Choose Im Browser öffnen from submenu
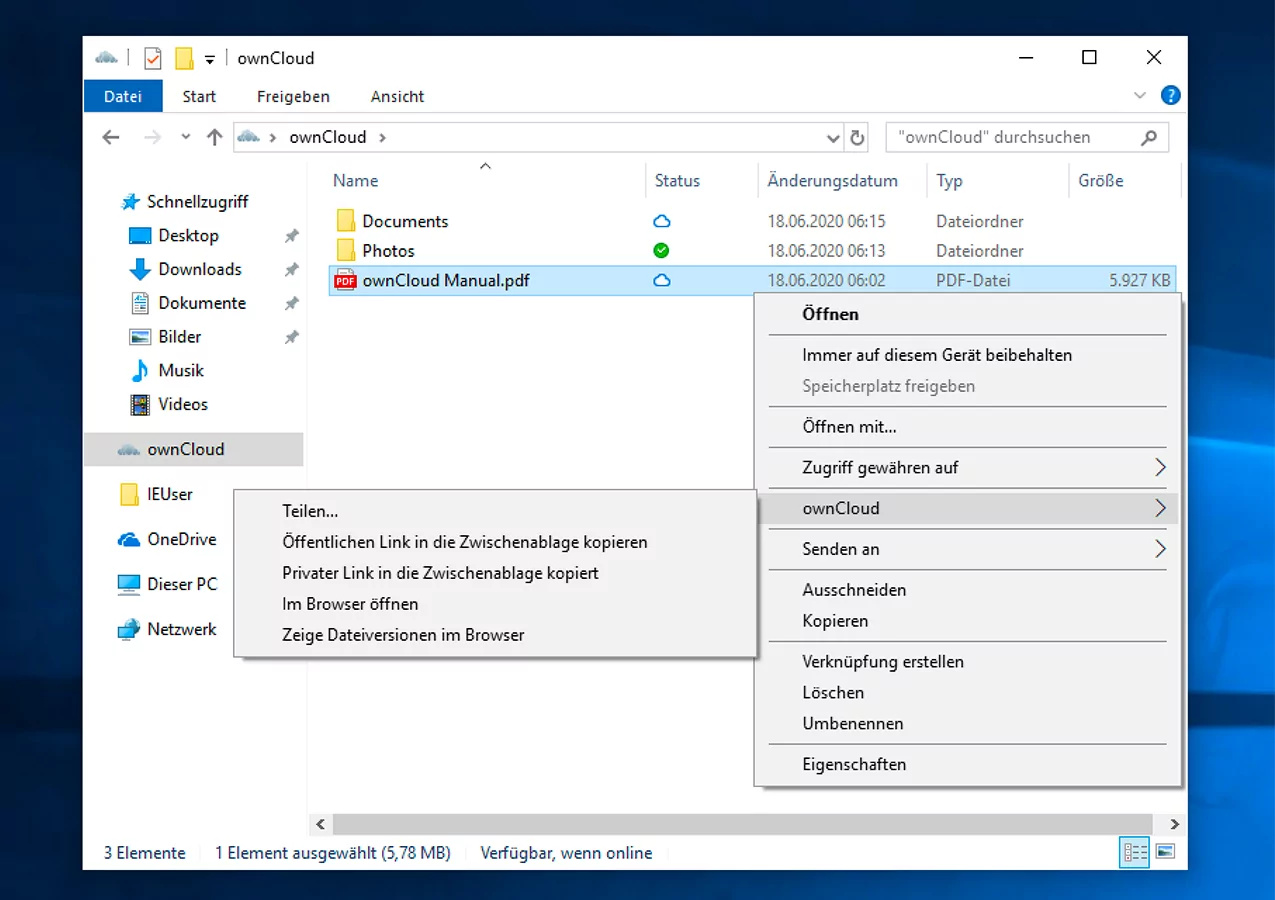Viewport: 1275px width, 900px height. pyautogui.click(x=350, y=604)
